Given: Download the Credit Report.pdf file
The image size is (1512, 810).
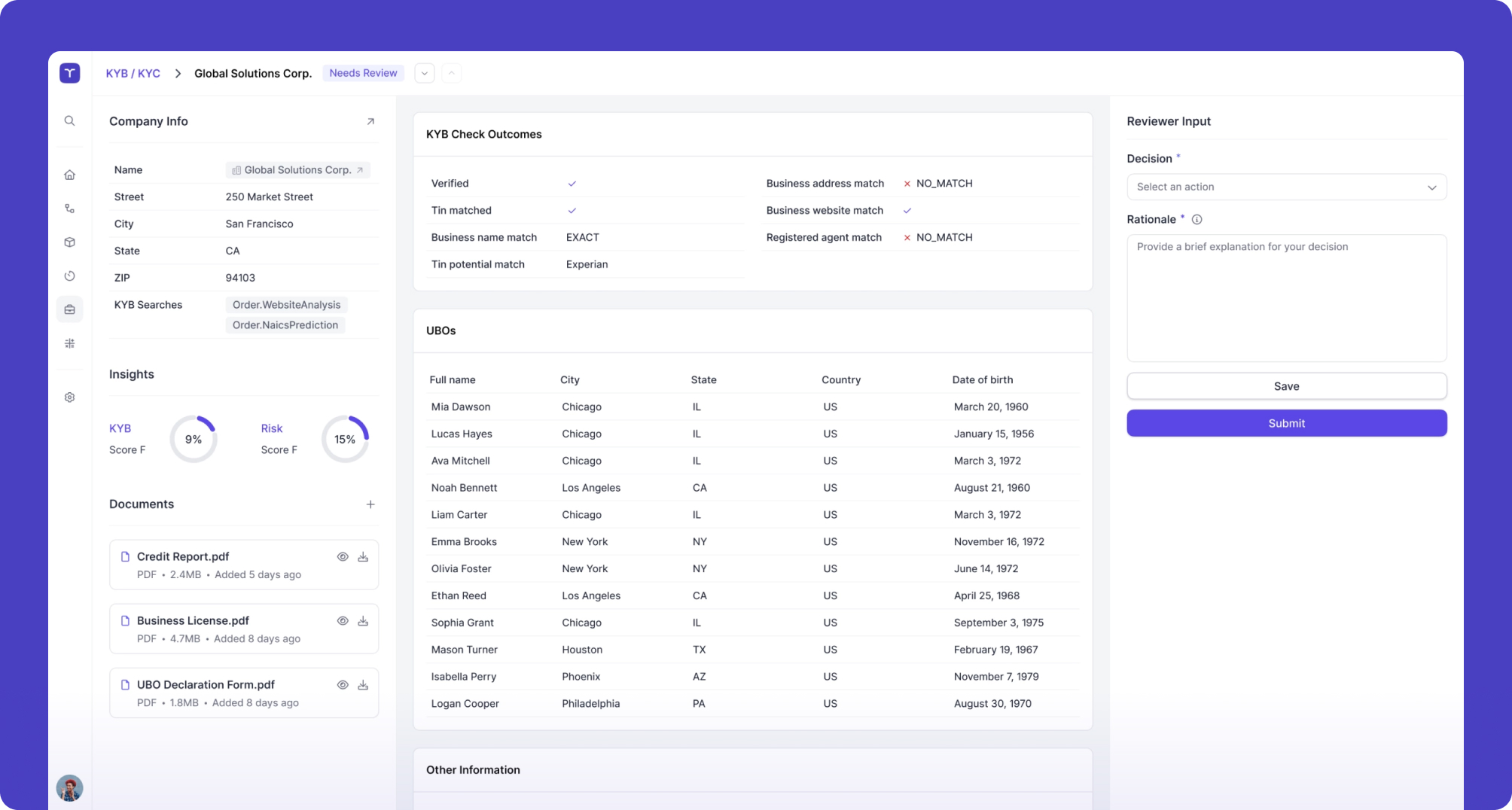Looking at the screenshot, I should pyautogui.click(x=363, y=557).
